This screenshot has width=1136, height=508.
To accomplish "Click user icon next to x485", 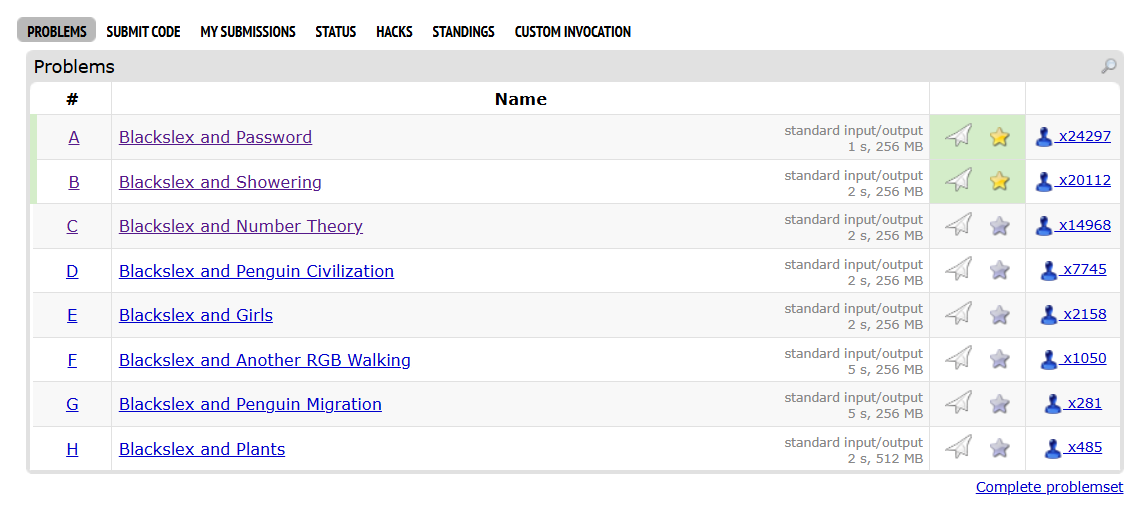I will tap(1053, 449).
